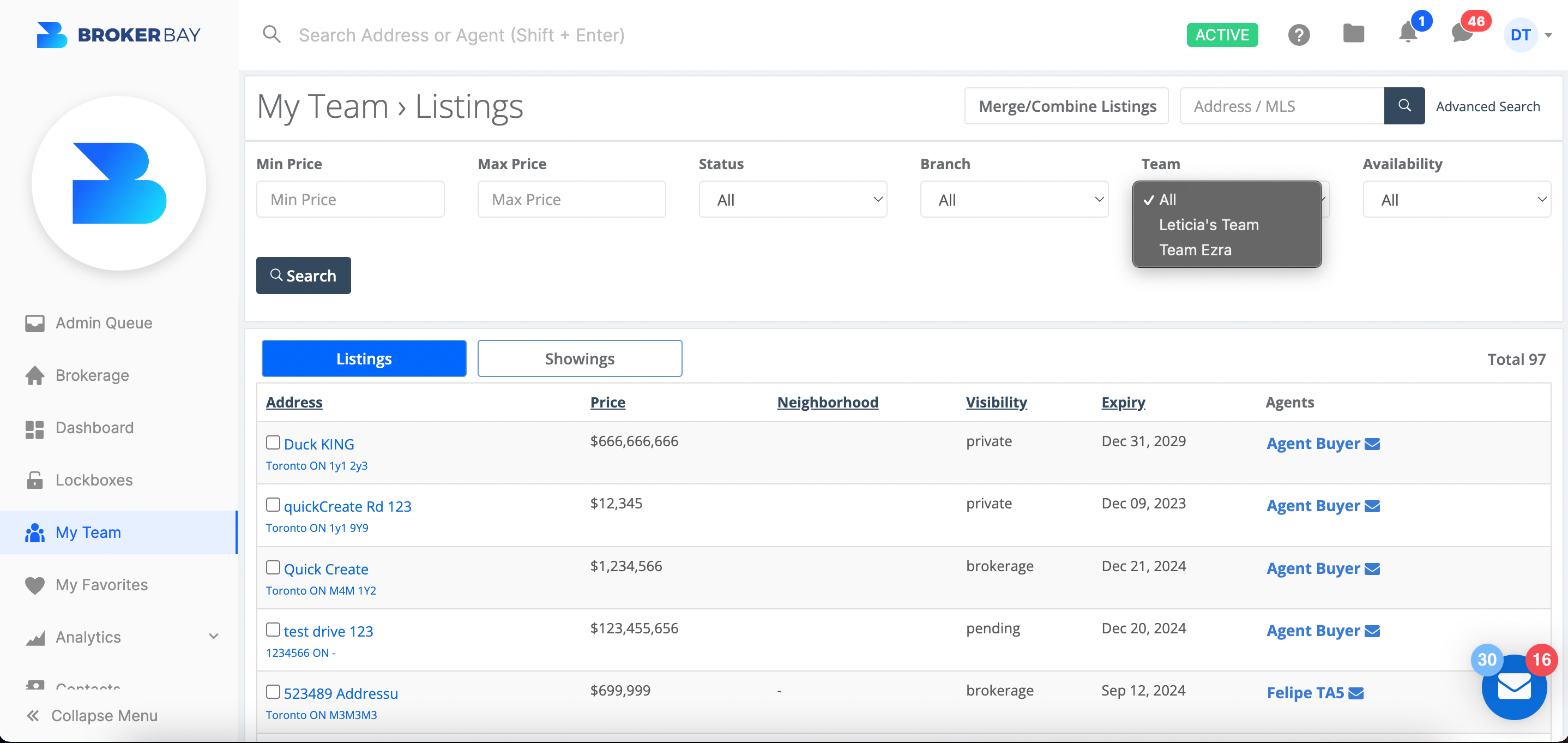Switch to the Listings tab
Viewport: 1568px width, 743px height.
click(x=364, y=358)
